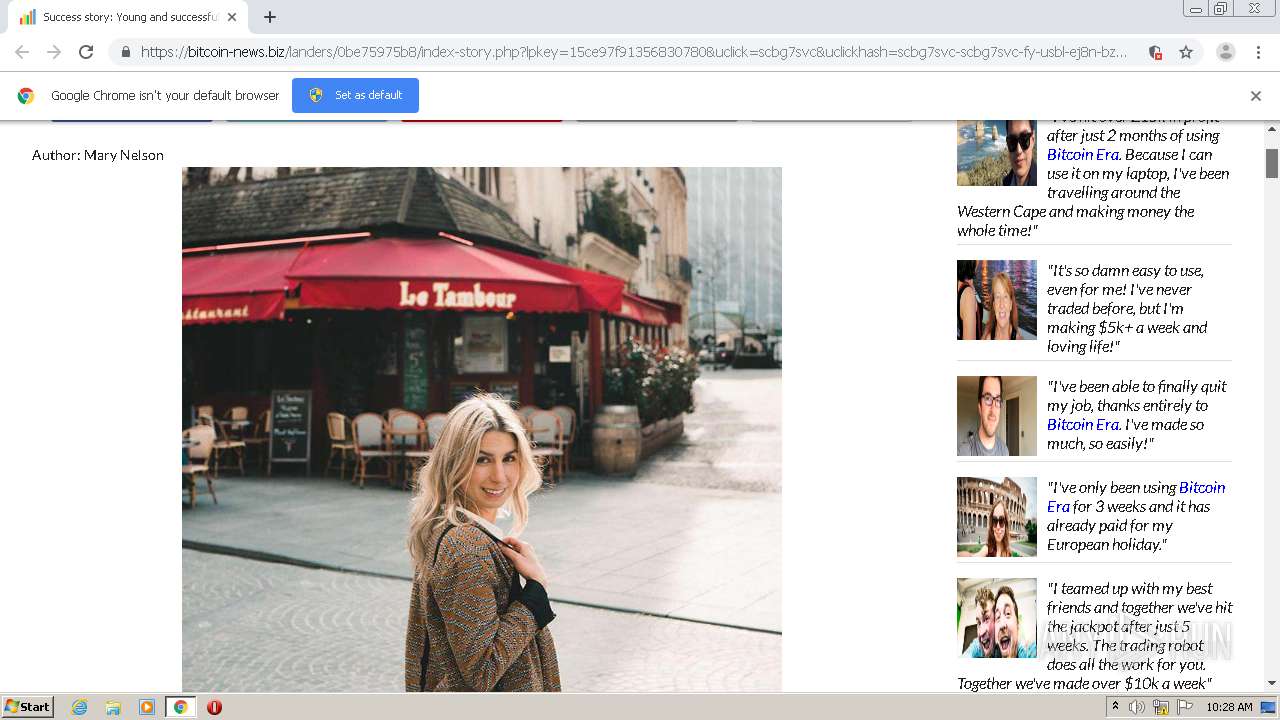Open the Bitcoin Era link in 3 weeks testimonial
This screenshot has width=1280, height=720.
[x=1136, y=496]
